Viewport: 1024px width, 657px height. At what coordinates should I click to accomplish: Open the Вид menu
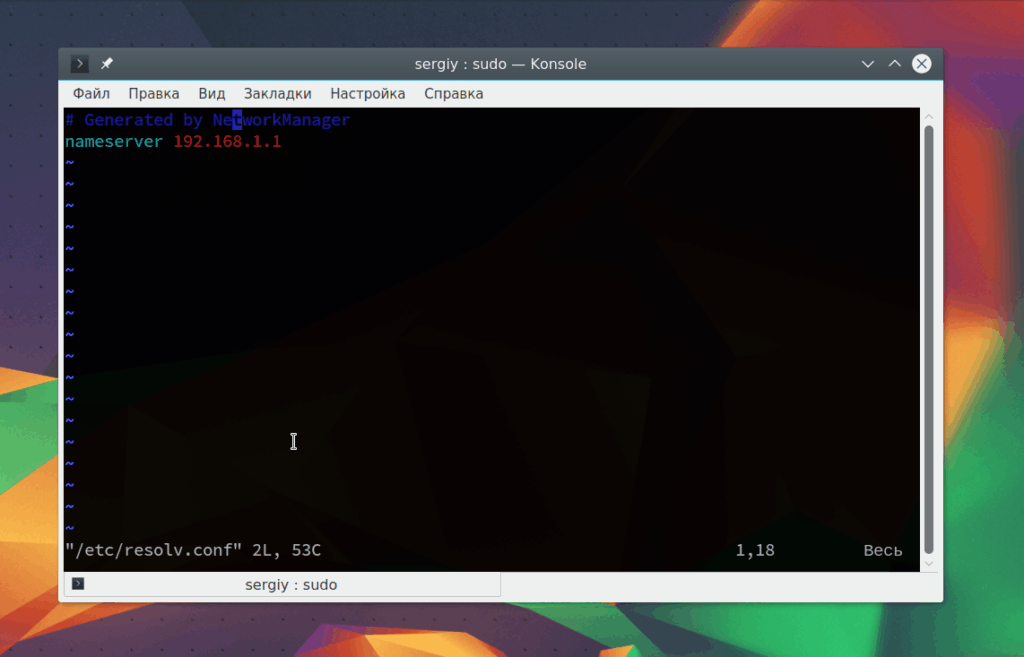(212, 93)
